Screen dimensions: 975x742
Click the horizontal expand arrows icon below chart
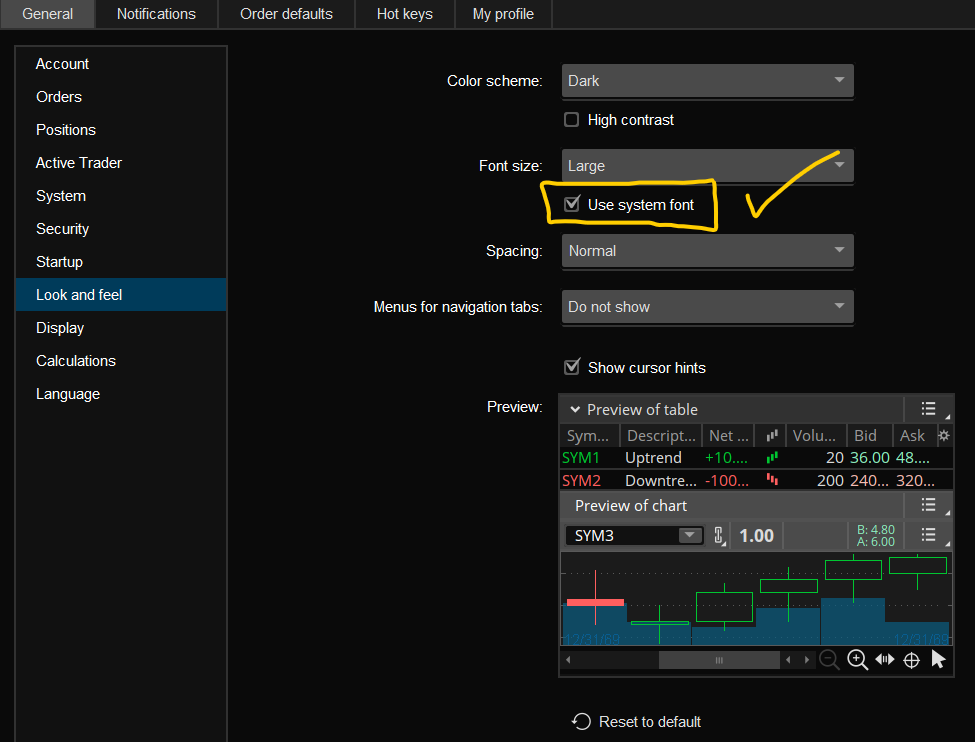point(884,660)
